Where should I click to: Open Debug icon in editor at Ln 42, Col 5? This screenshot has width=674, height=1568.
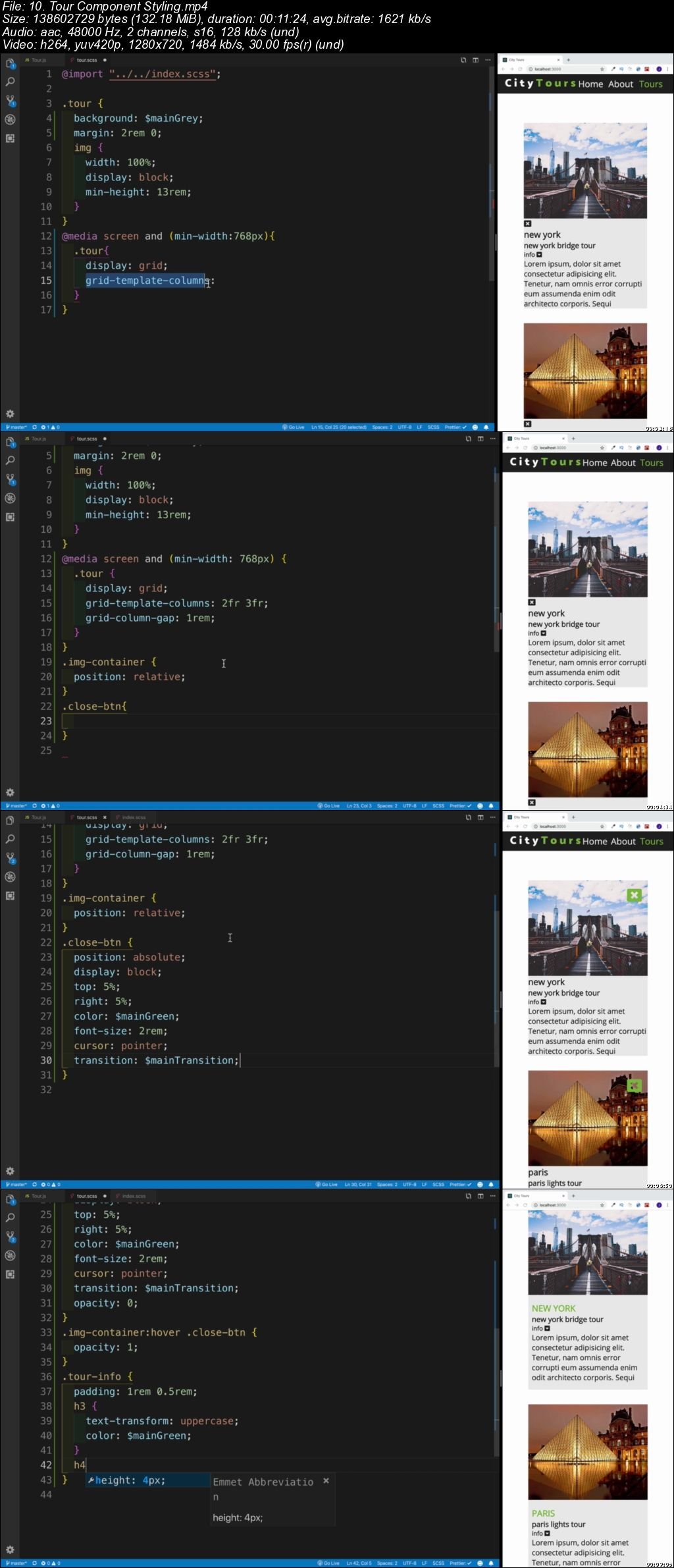tap(10, 1255)
